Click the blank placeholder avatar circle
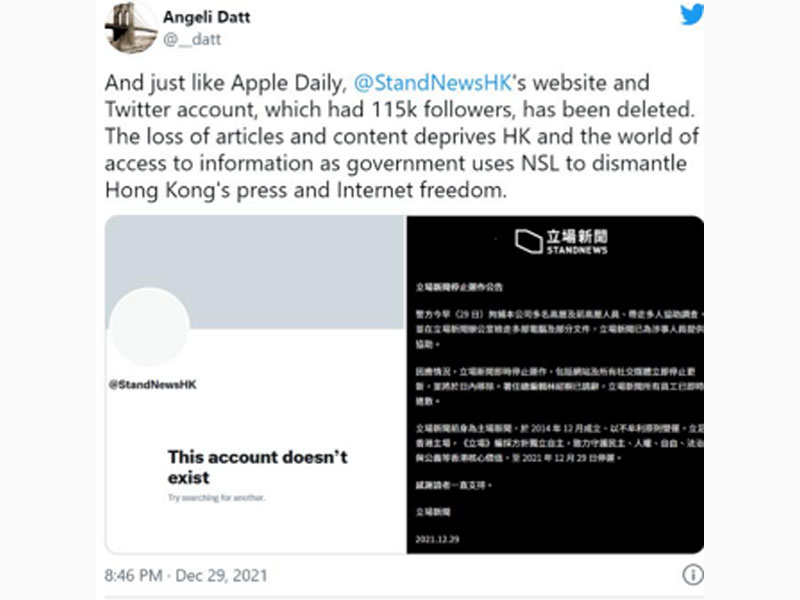Viewport: 800px width, 600px height. click(149, 327)
